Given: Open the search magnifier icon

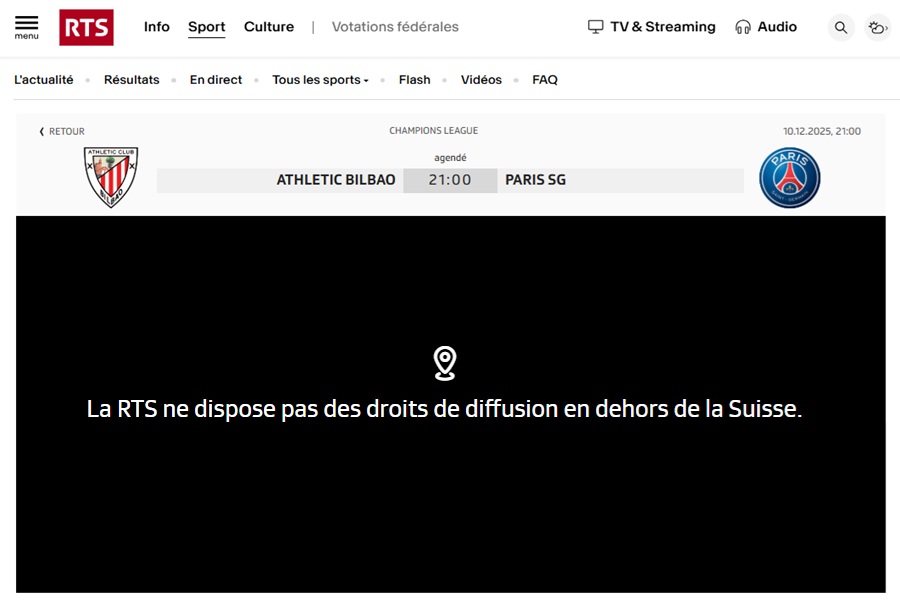Looking at the screenshot, I should [840, 27].
